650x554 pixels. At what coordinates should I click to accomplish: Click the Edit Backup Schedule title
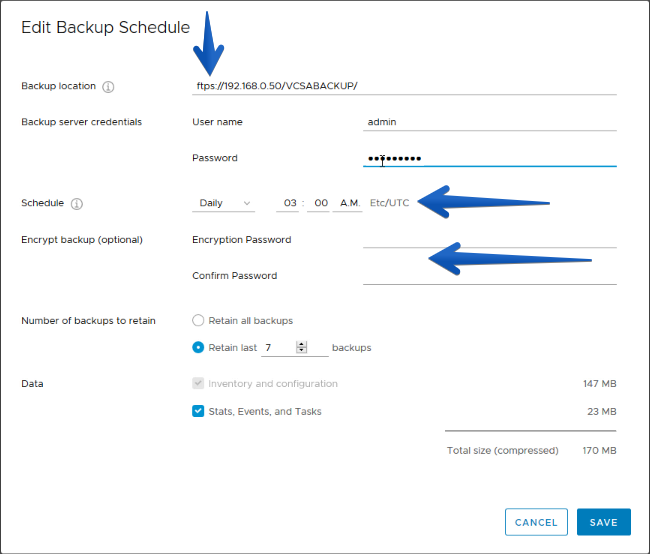coord(106,27)
